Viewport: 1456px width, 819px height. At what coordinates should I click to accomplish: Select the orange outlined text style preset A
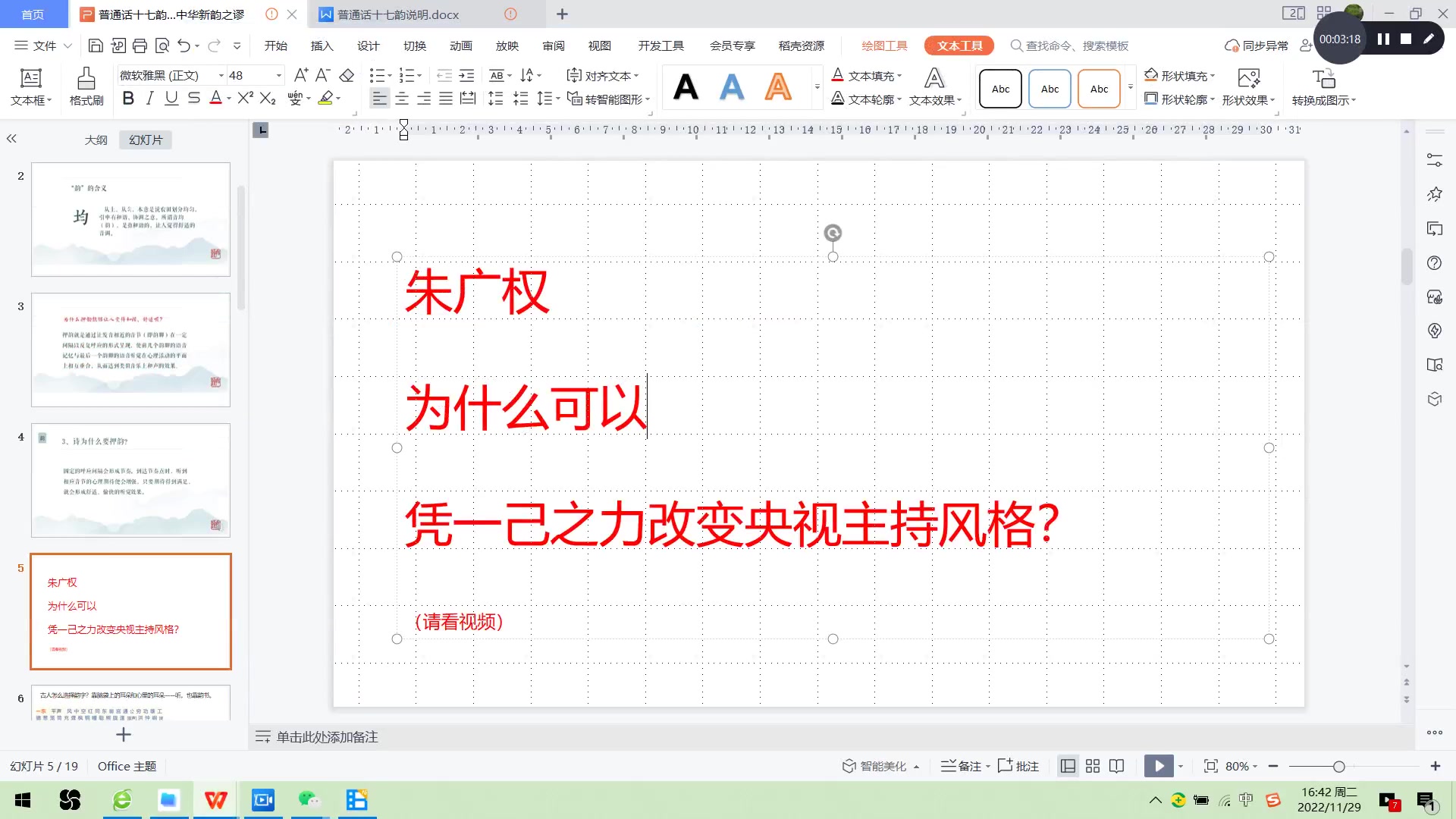coord(778,87)
